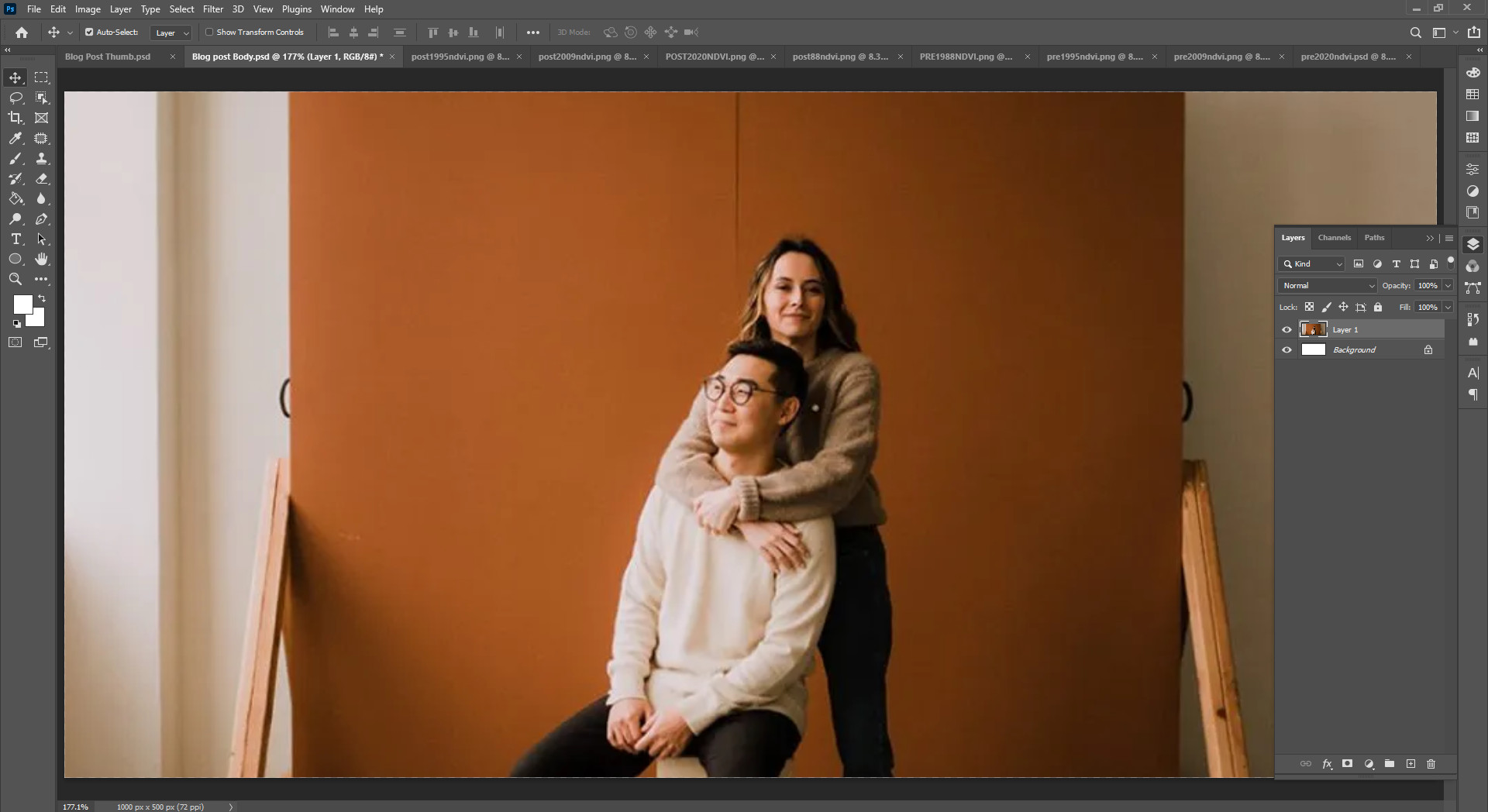Screen dimensions: 1488x812
Task: Toggle Layer 1 visibility off
Action: click(x=1286, y=329)
